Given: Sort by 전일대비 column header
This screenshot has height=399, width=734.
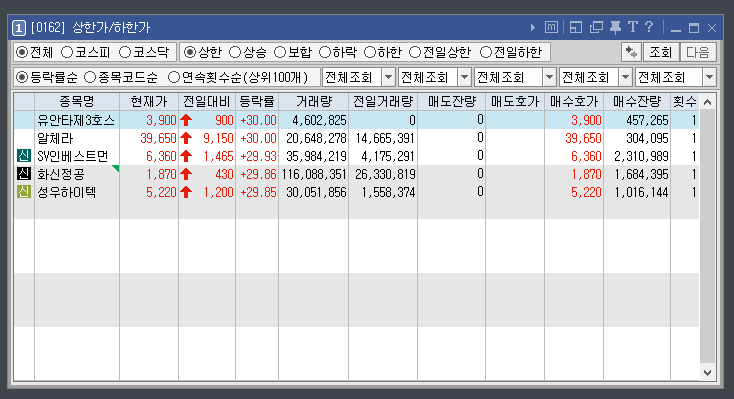Looking at the screenshot, I should [207, 102].
